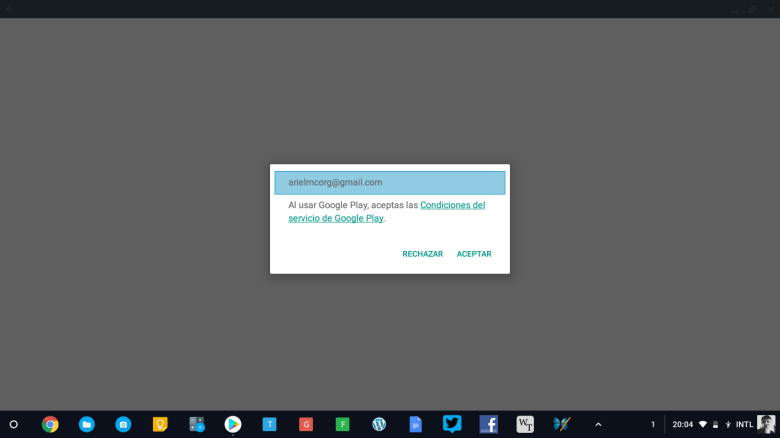Open the notification counter showing 1

pyautogui.click(x=653, y=425)
